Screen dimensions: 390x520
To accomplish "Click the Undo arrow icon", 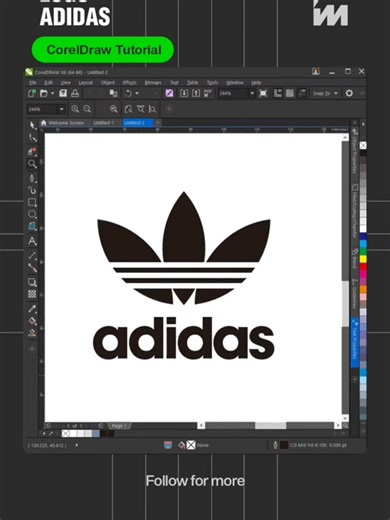I will [x=128, y=93].
